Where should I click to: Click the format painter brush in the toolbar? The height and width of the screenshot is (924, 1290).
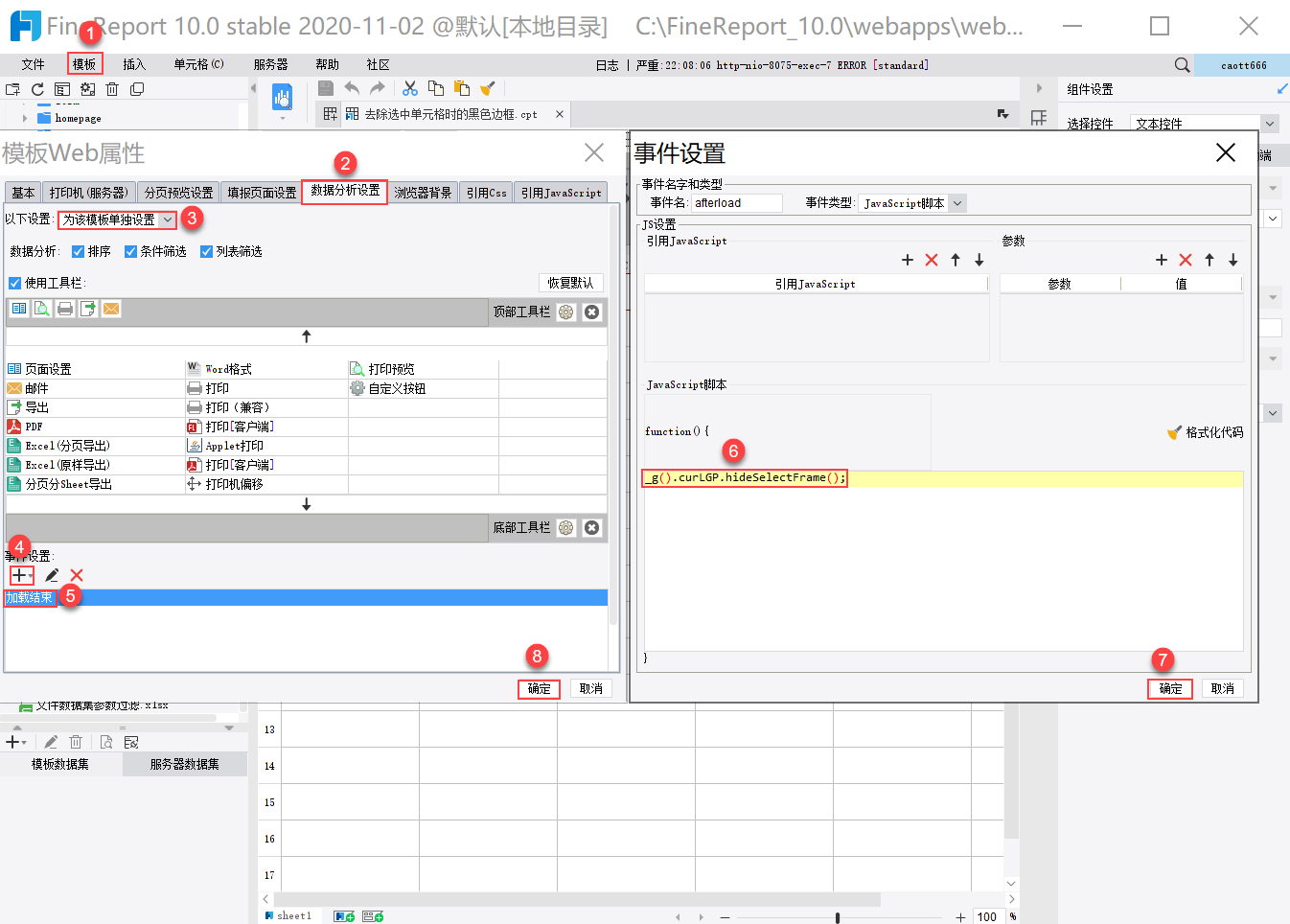pyautogui.click(x=488, y=88)
